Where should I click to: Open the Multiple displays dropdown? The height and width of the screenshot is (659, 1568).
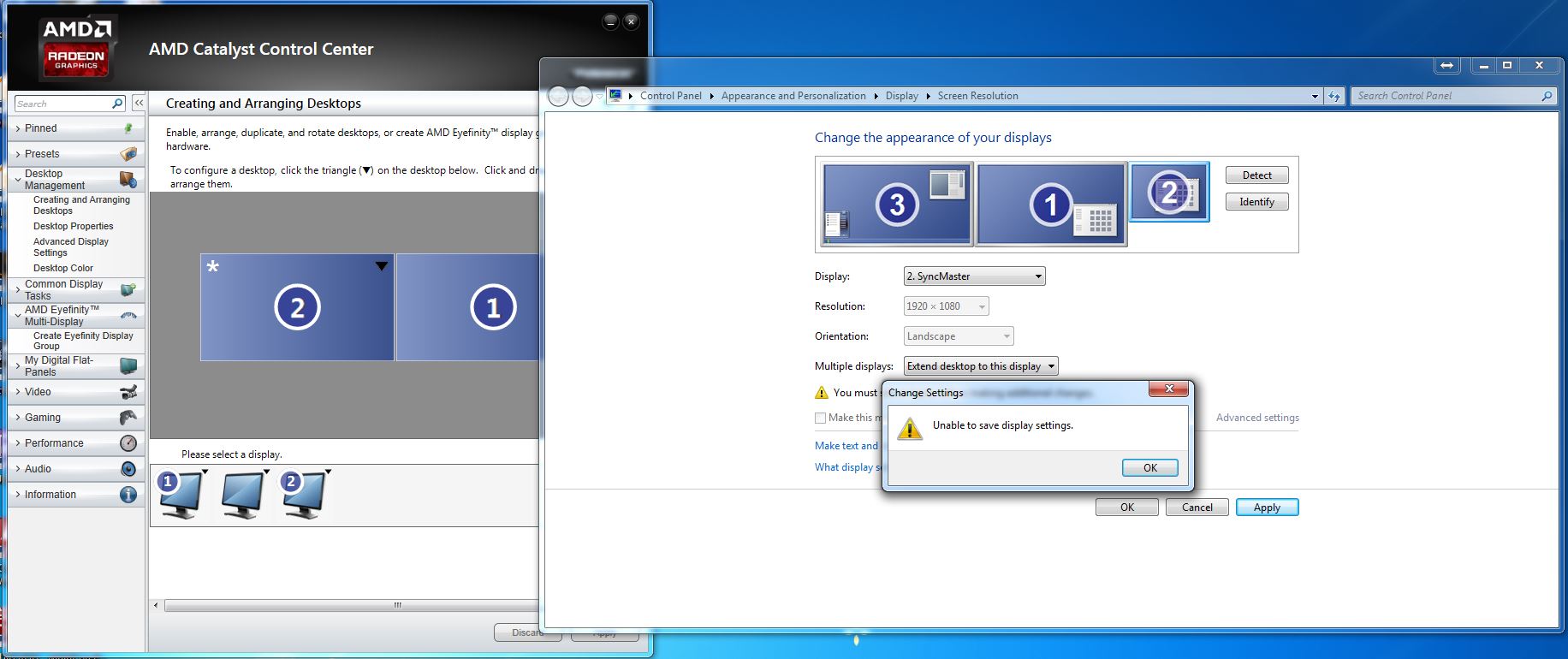coord(981,366)
